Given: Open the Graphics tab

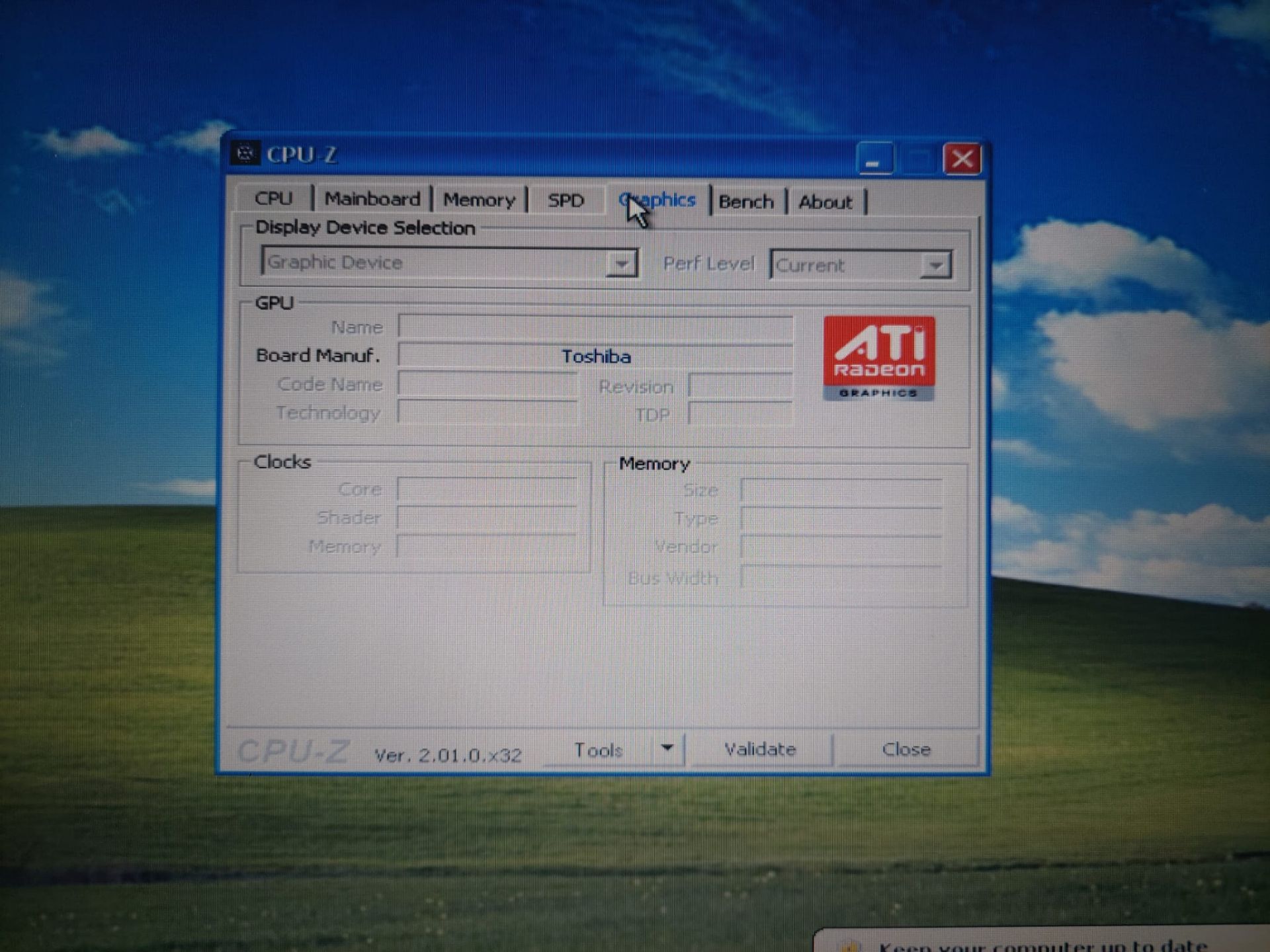Looking at the screenshot, I should [657, 200].
